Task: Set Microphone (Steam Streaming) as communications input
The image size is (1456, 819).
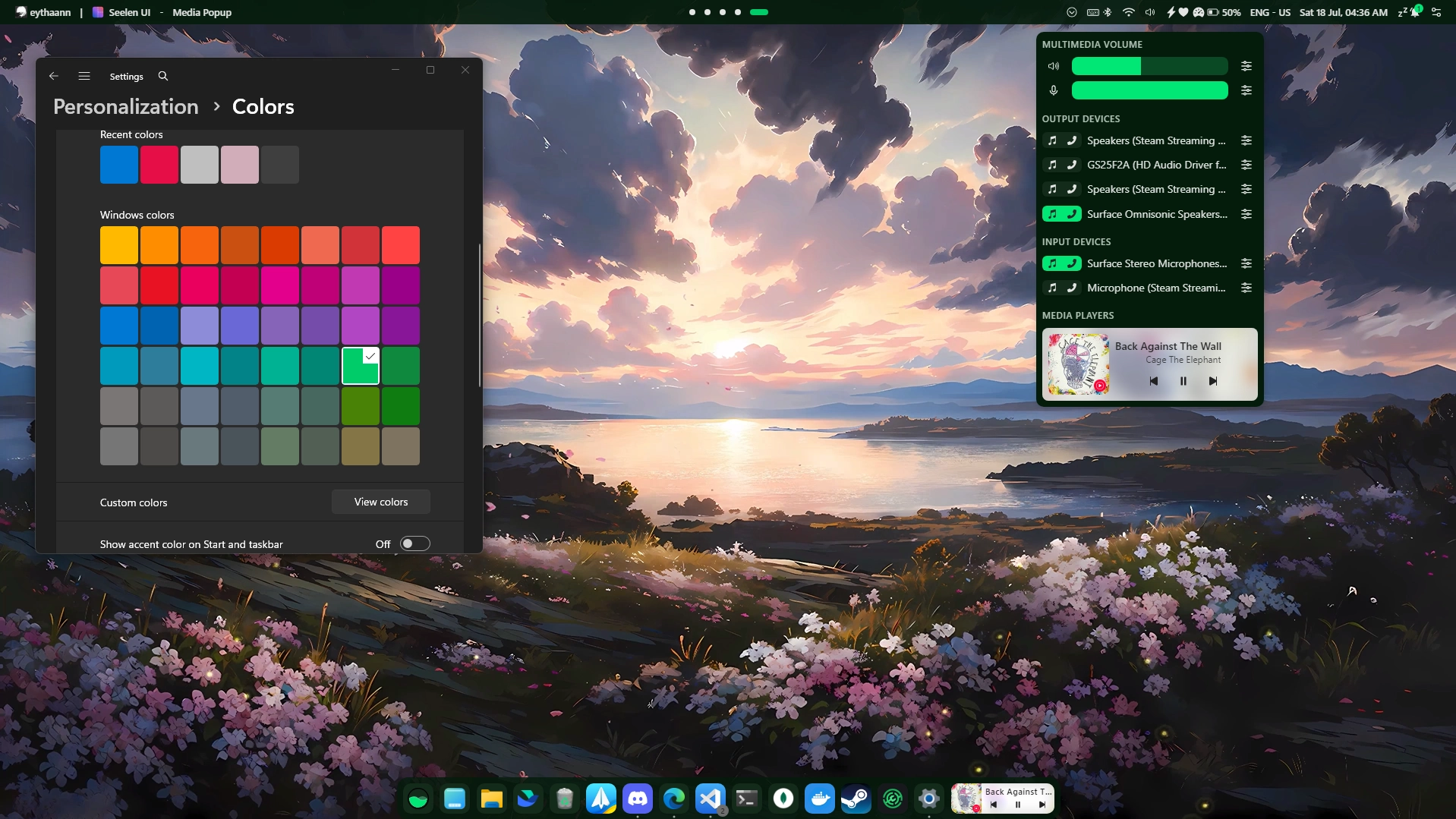Action: click(x=1072, y=288)
